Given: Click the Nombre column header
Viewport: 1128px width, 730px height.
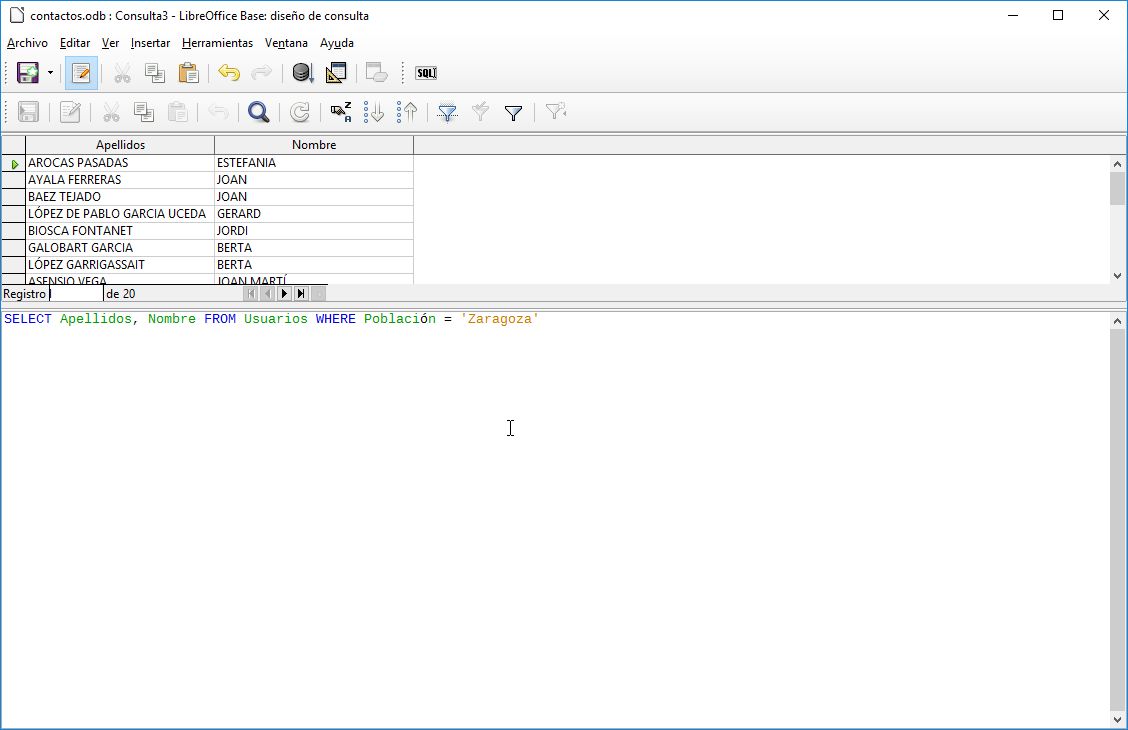Looking at the screenshot, I should (314, 145).
